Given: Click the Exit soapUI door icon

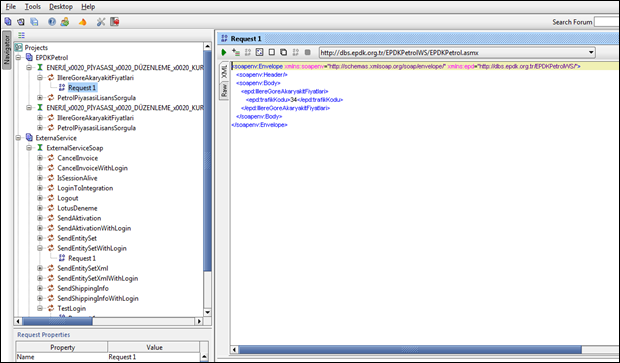Looking at the screenshot, I should click(115, 22).
